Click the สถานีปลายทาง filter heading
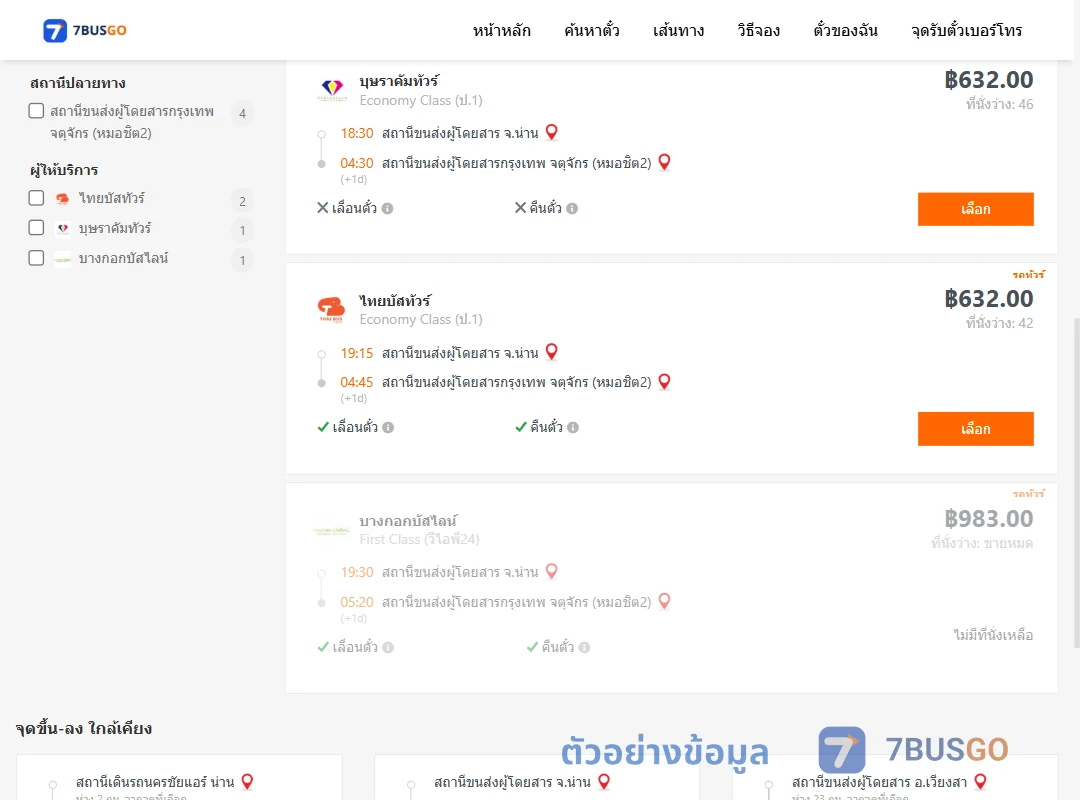The image size is (1080, 800). (x=78, y=83)
